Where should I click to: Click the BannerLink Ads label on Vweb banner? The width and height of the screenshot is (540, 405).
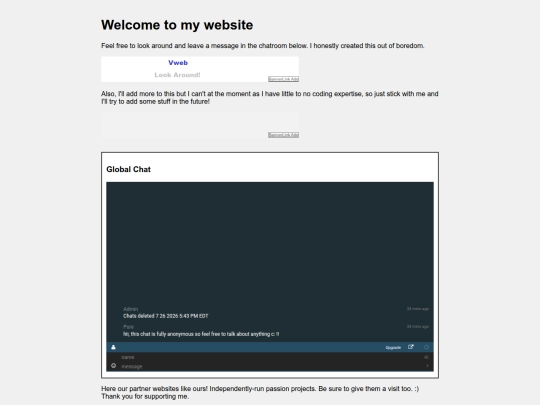pos(283,79)
